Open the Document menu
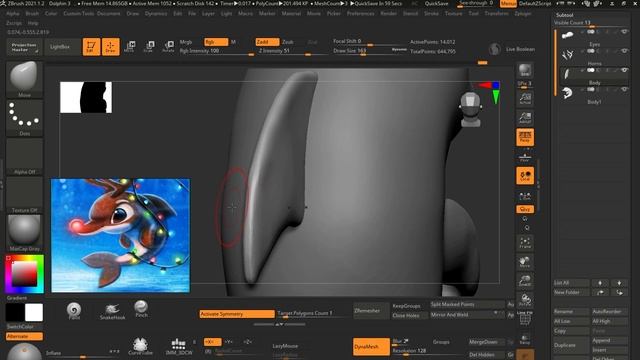 pyautogui.click(x=108, y=13)
